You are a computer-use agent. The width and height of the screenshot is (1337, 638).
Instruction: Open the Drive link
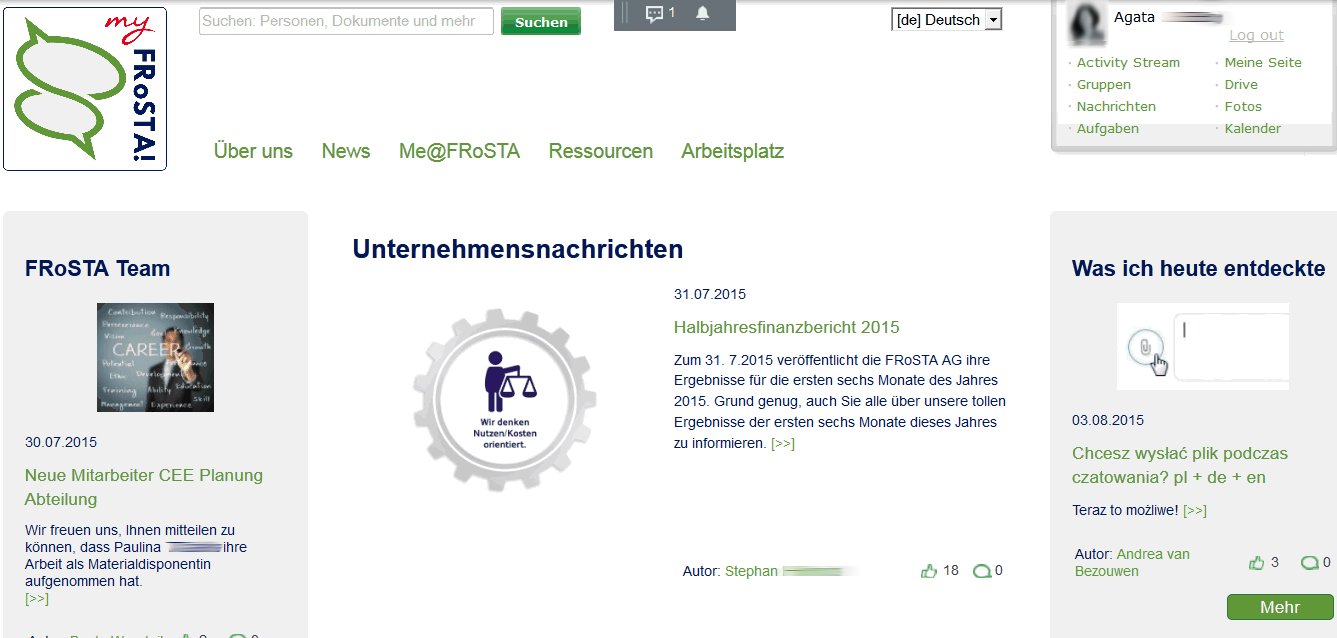[x=1241, y=84]
